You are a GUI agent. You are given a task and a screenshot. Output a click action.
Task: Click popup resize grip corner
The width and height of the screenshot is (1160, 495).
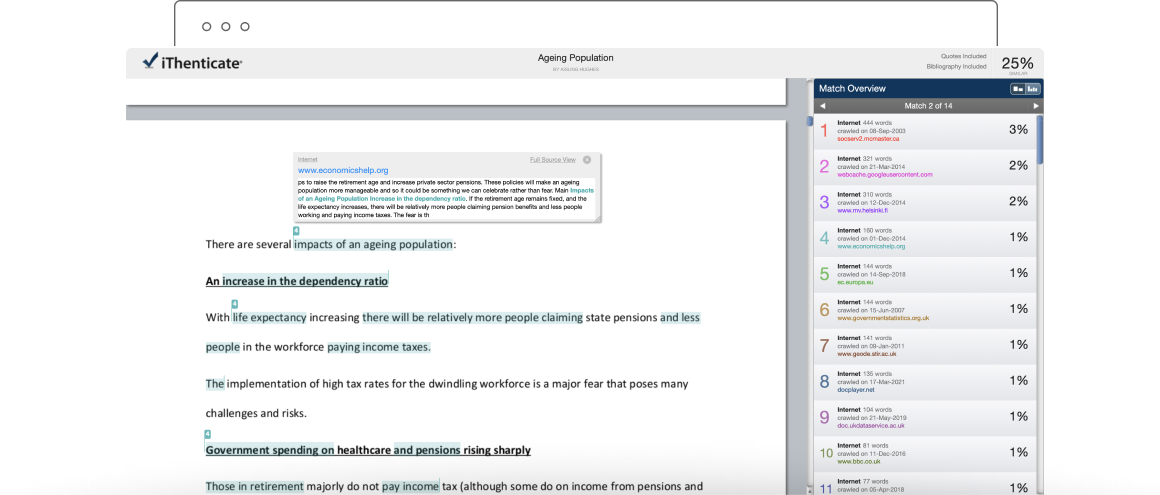596,218
